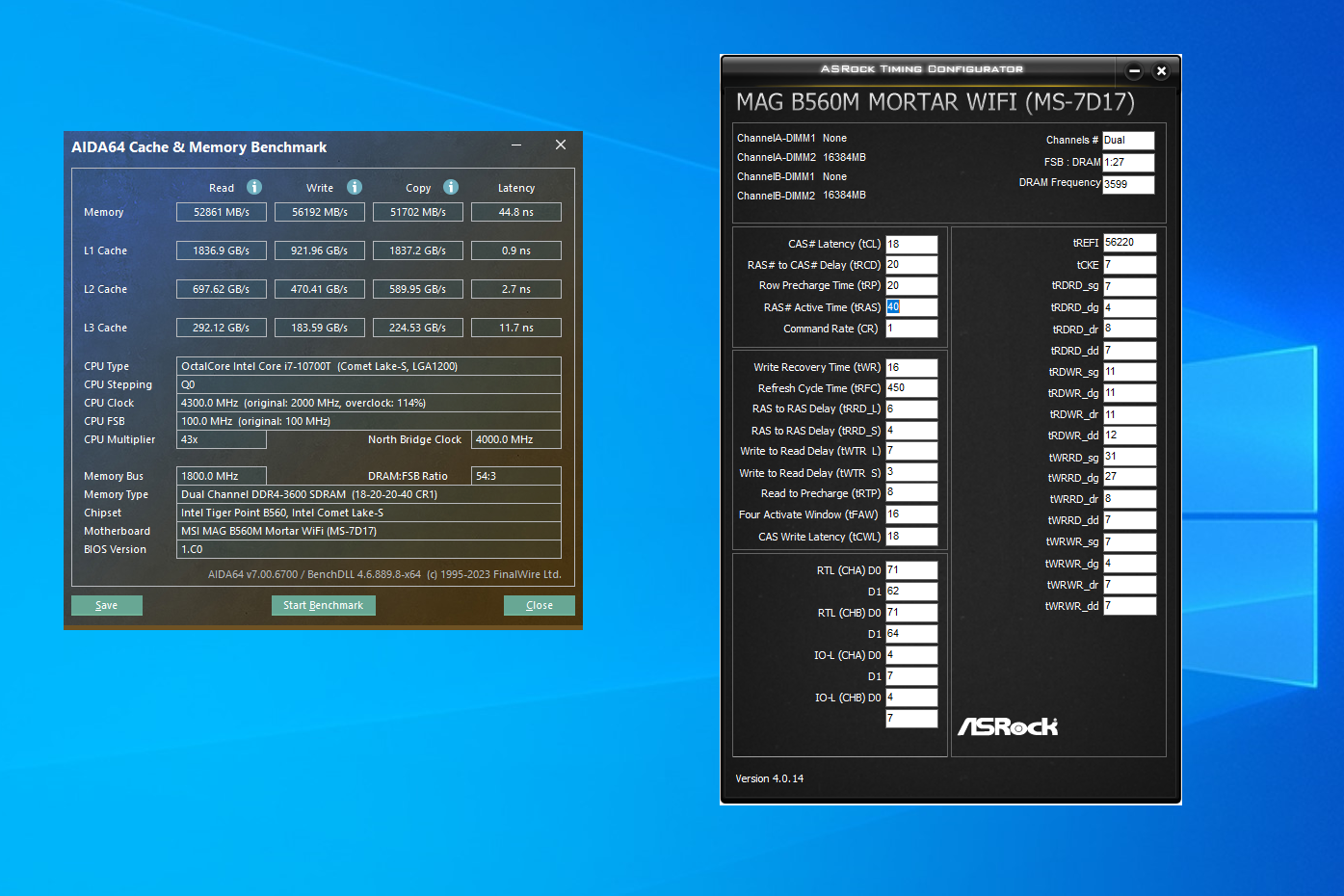This screenshot has width=1344, height=896.
Task: Click the L3 Cache Write value 183.59 GB/s
Action: click(x=320, y=328)
